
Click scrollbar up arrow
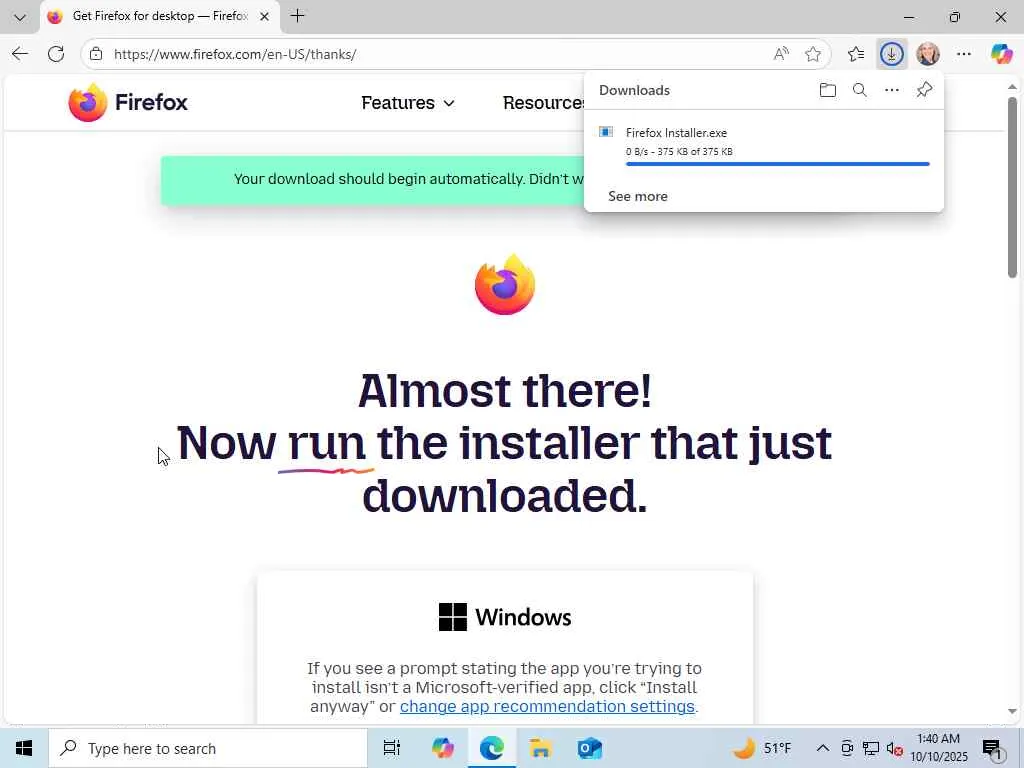1012,86
